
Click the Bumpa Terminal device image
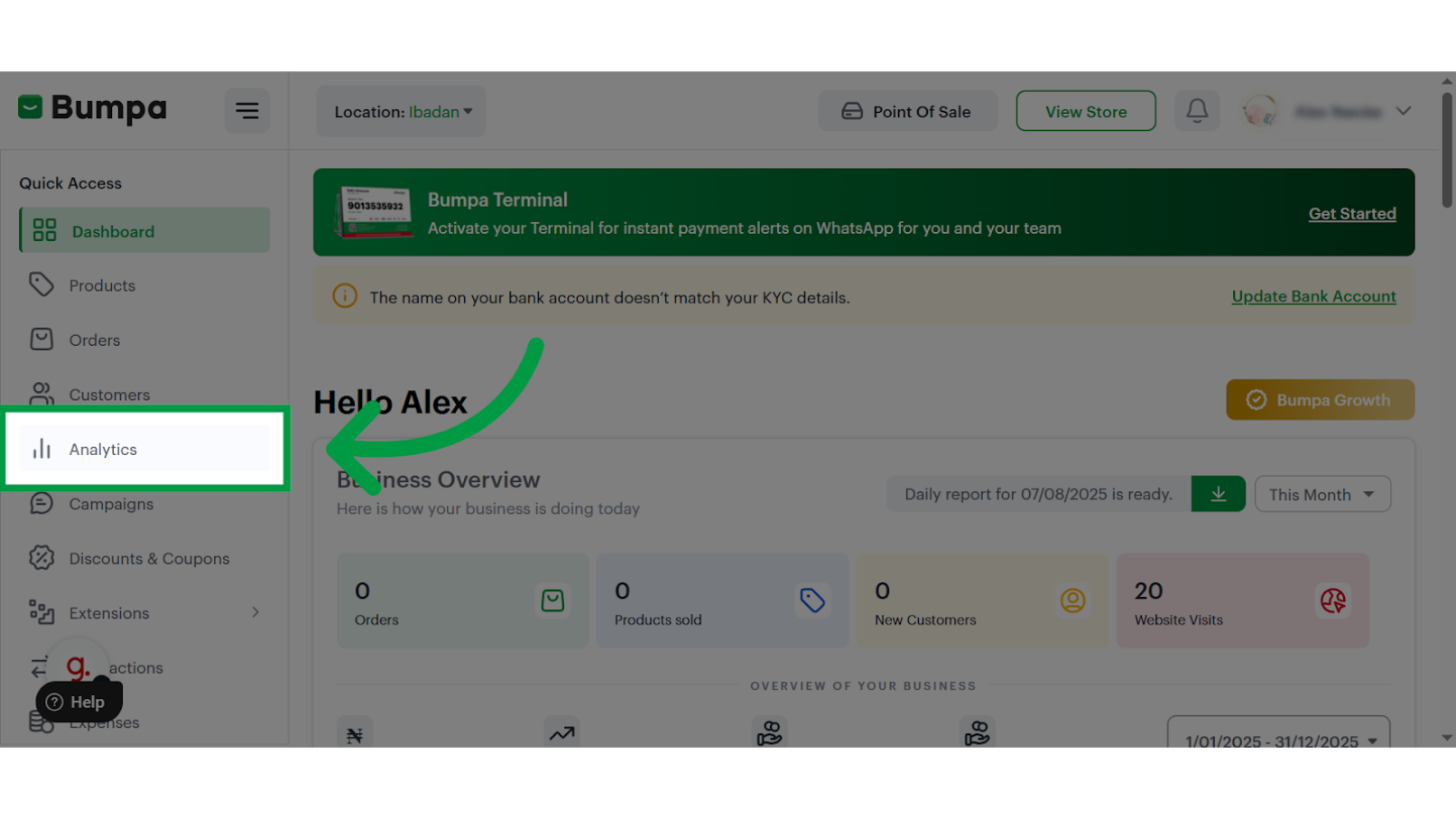point(374,213)
